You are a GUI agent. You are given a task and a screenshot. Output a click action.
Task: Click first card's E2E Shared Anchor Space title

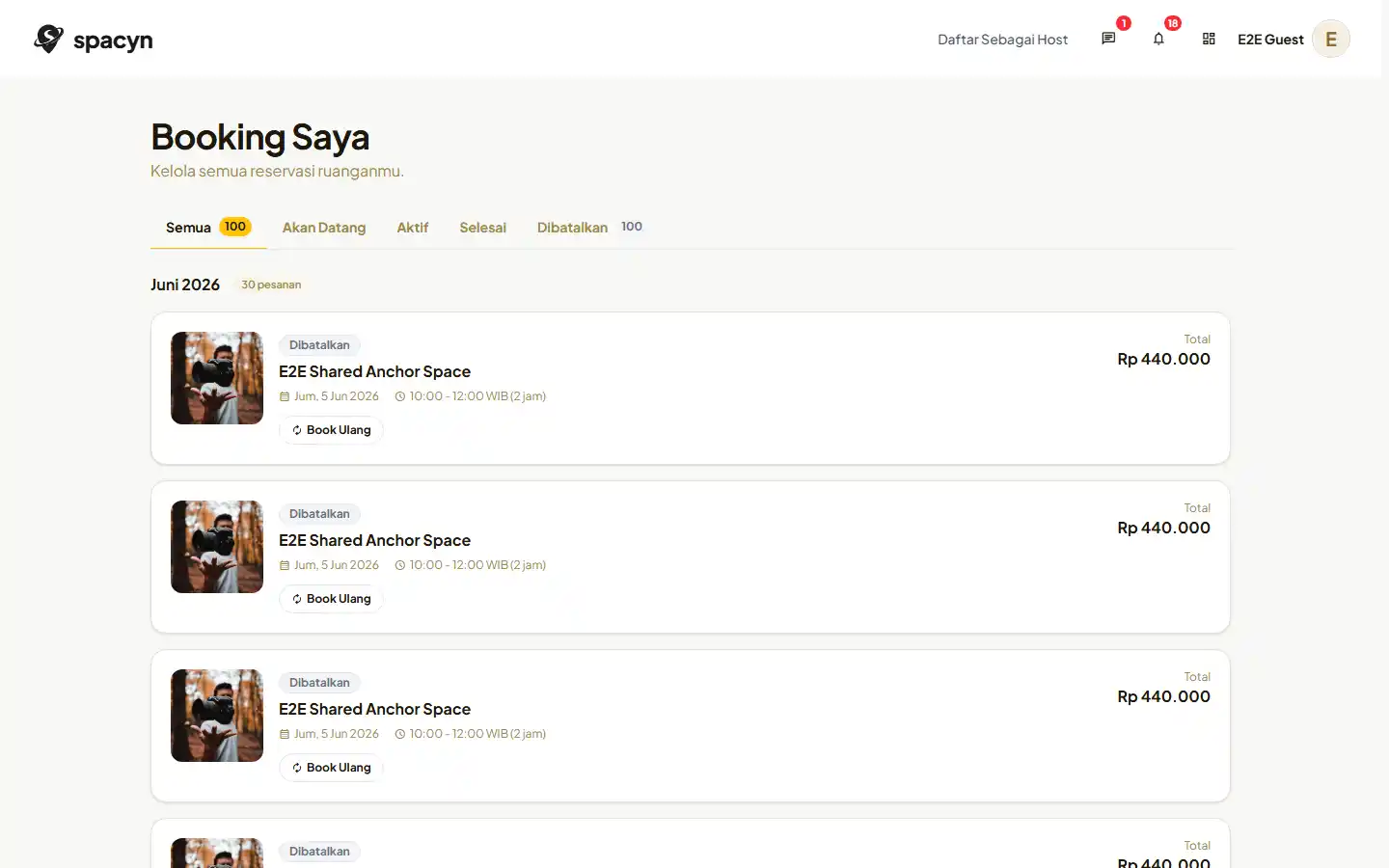click(374, 371)
